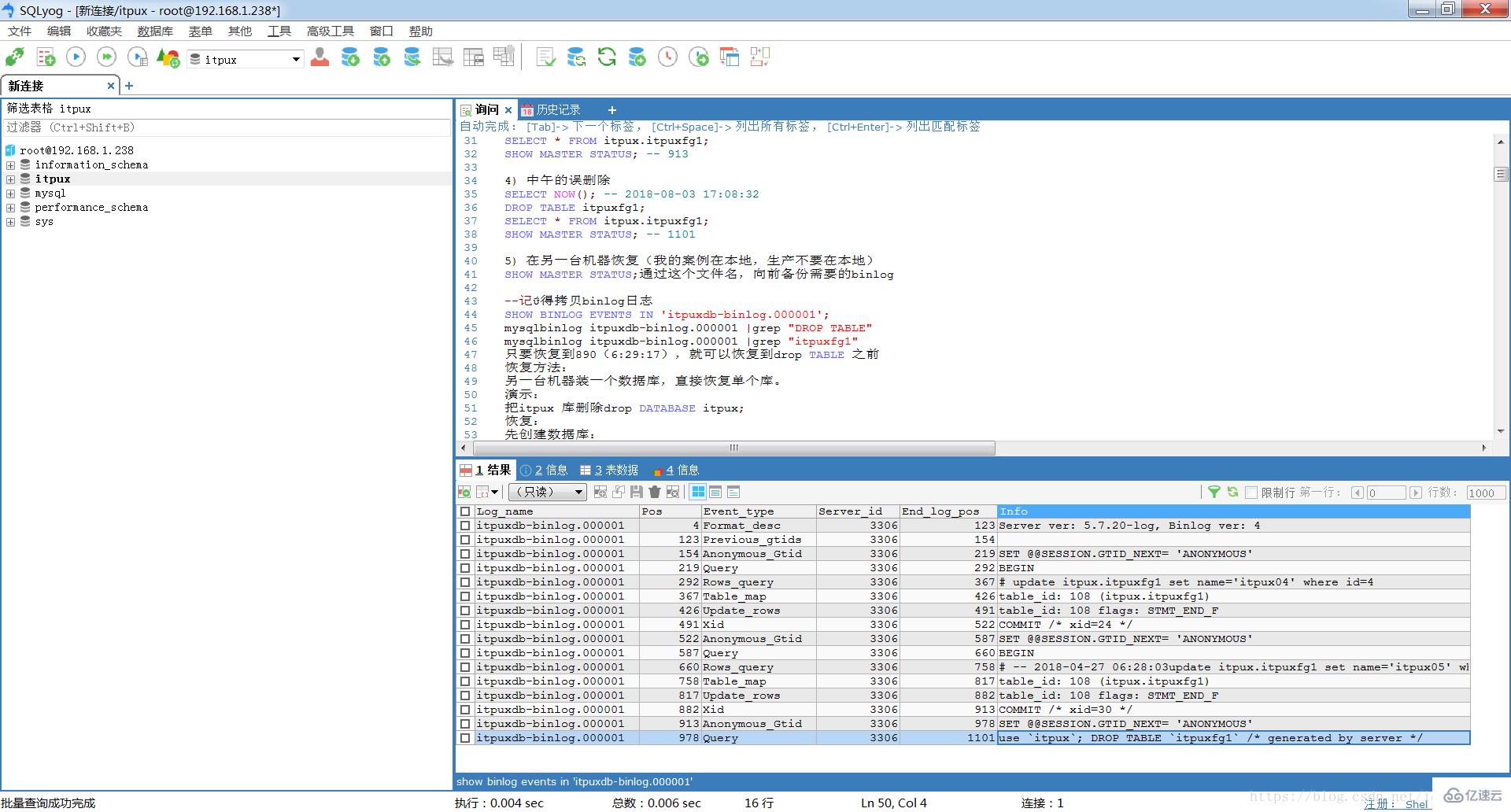
Task: Click the next page arrow in results
Action: click(x=1416, y=493)
